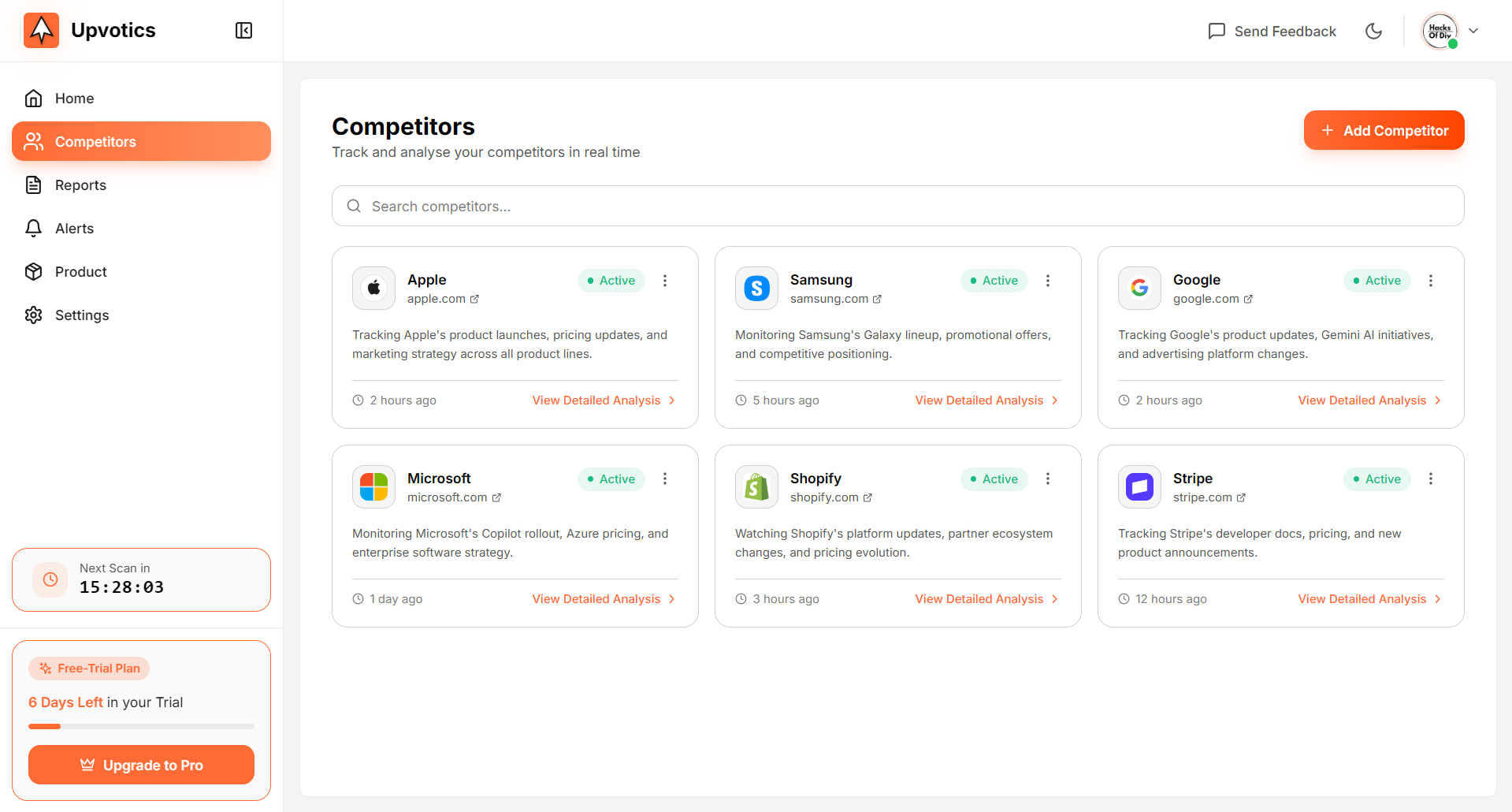Open Samsung card kebab menu
Screen dimensions: 1512x812
click(x=1047, y=281)
